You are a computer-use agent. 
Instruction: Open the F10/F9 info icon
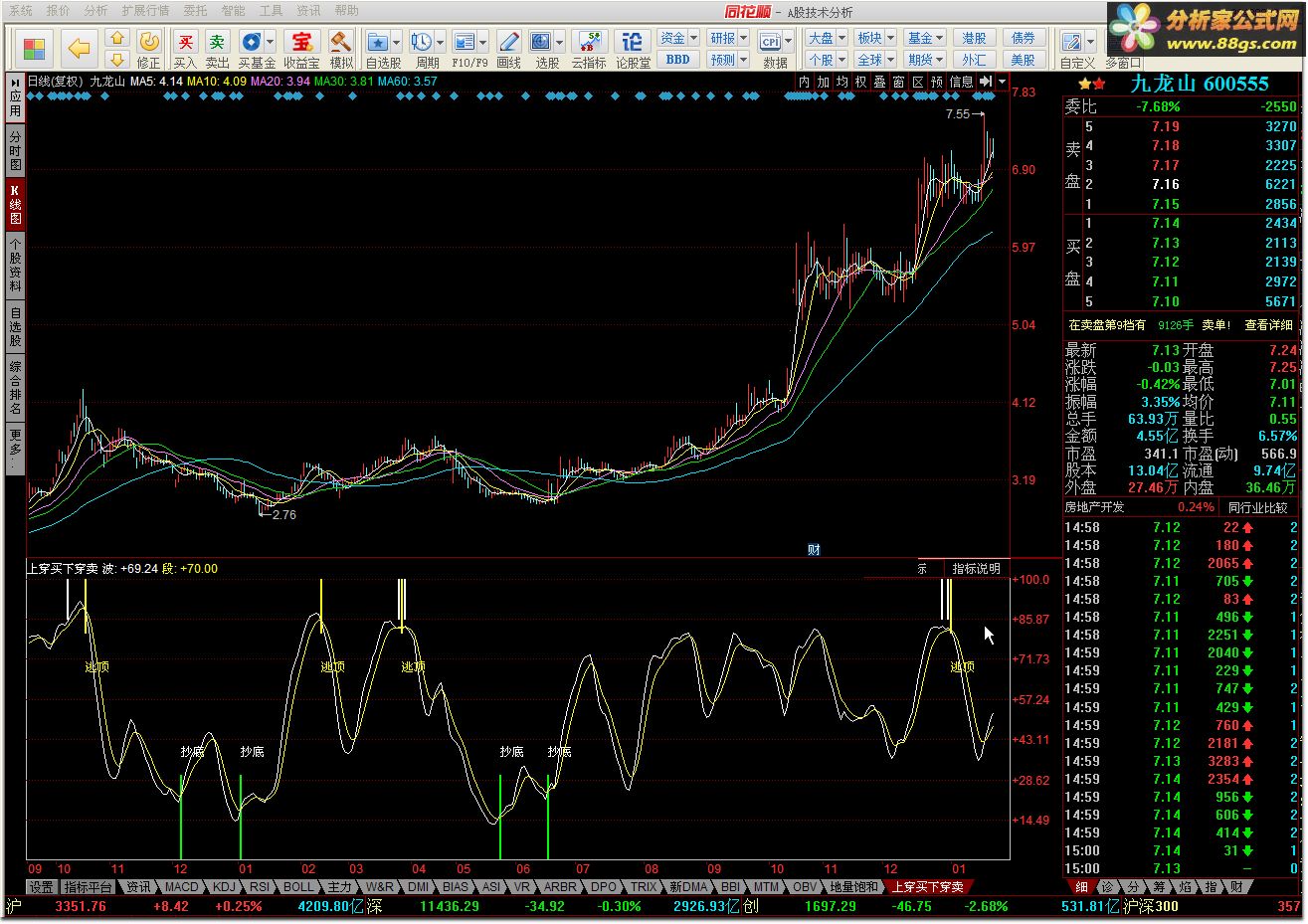pos(465,42)
